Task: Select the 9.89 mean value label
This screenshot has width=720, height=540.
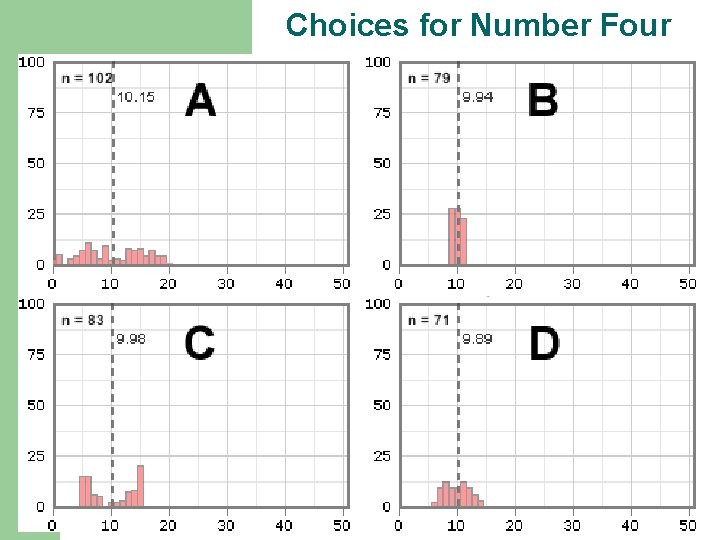Action: pos(477,340)
